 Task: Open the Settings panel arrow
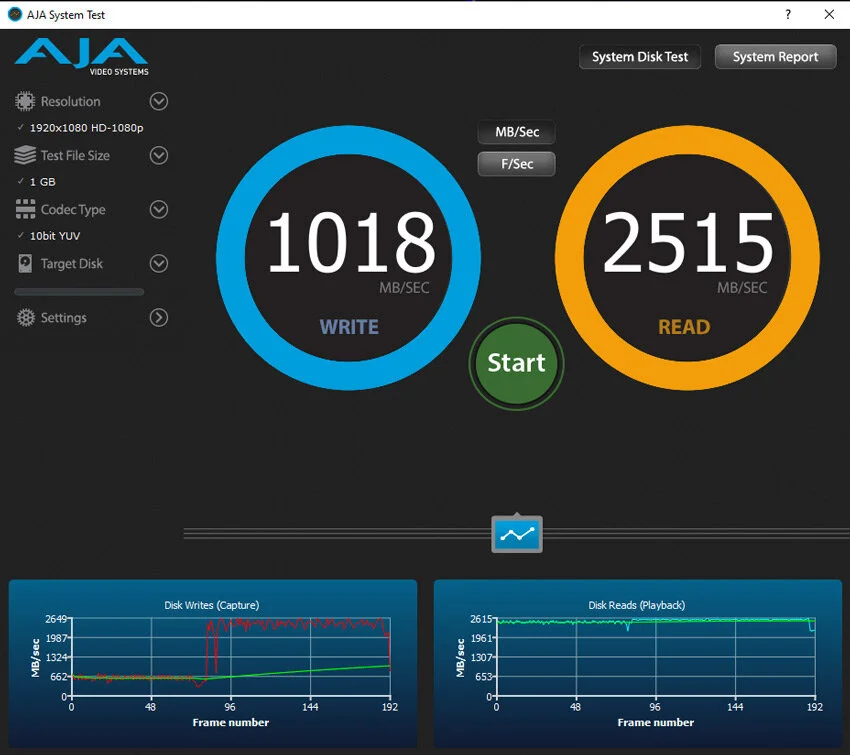coord(159,318)
